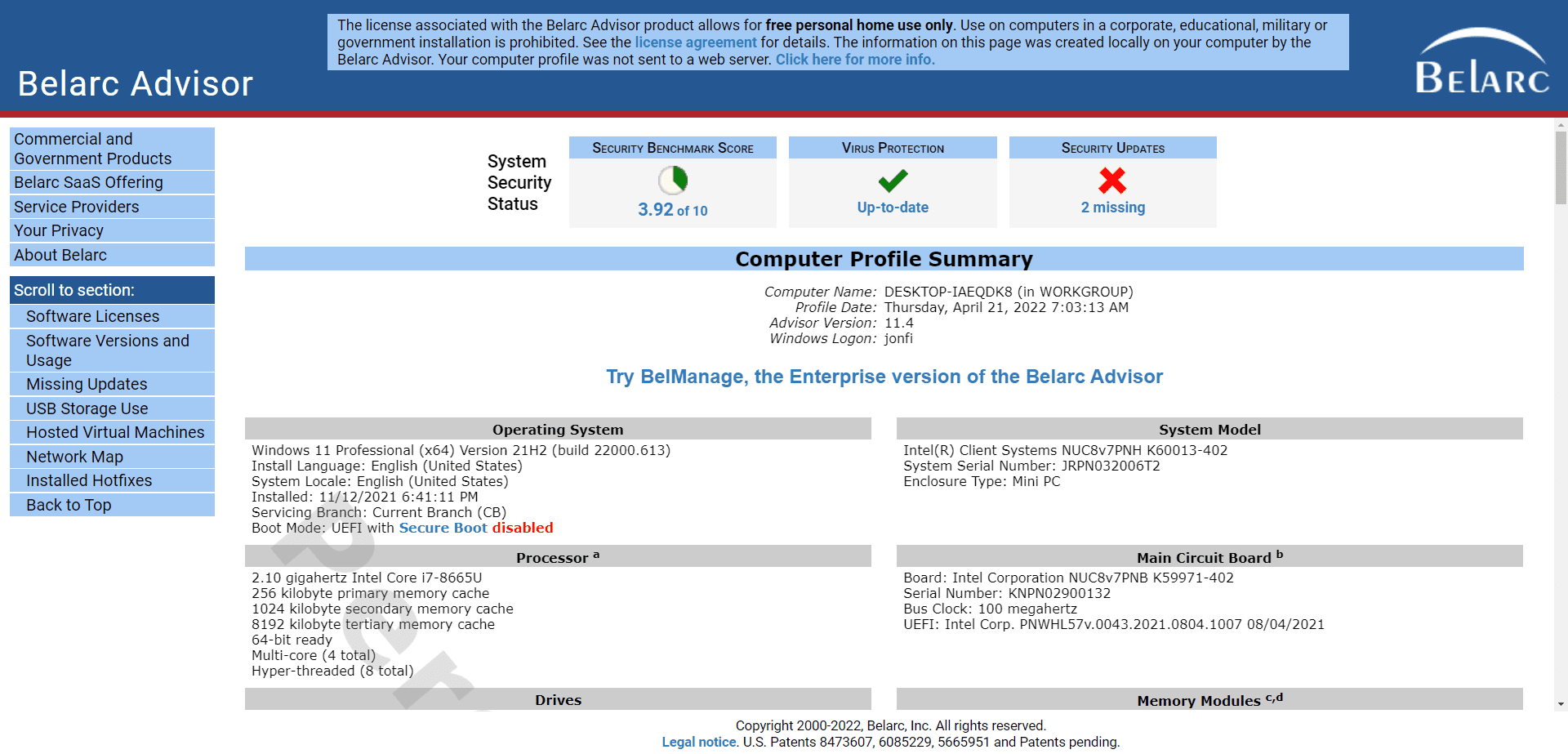1568x754 pixels.
Task: Click 'Enclosure Type: Mini PC' line
Action: [x=982, y=481]
